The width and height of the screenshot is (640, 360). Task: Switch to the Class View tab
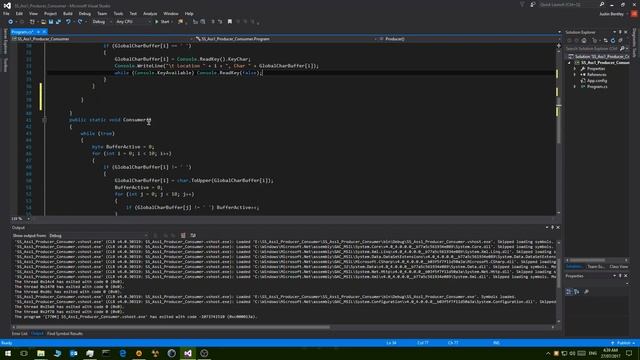tap(618, 267)
